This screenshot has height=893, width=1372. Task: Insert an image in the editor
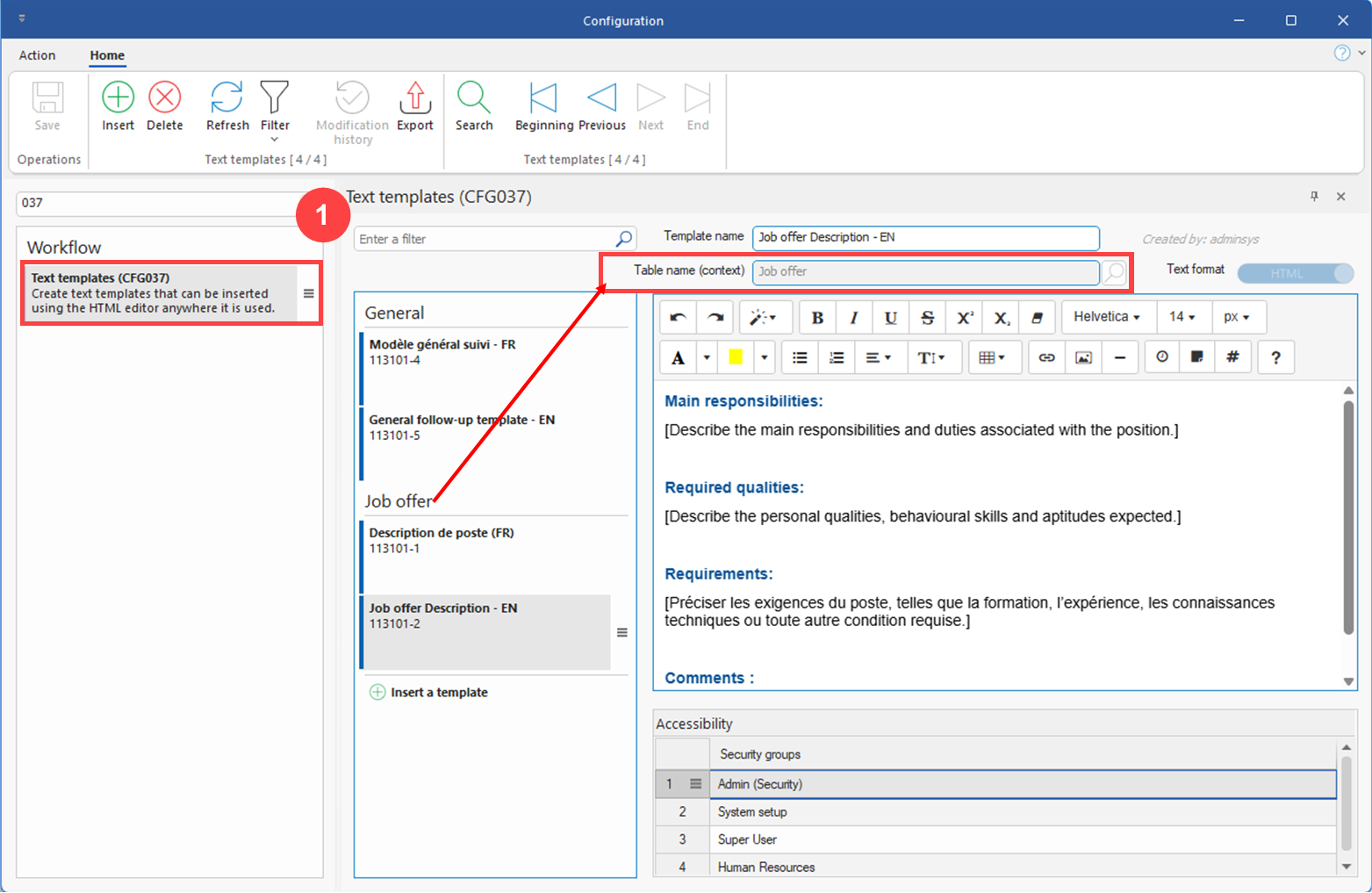pyautogui.click(x=1084, y=357)
